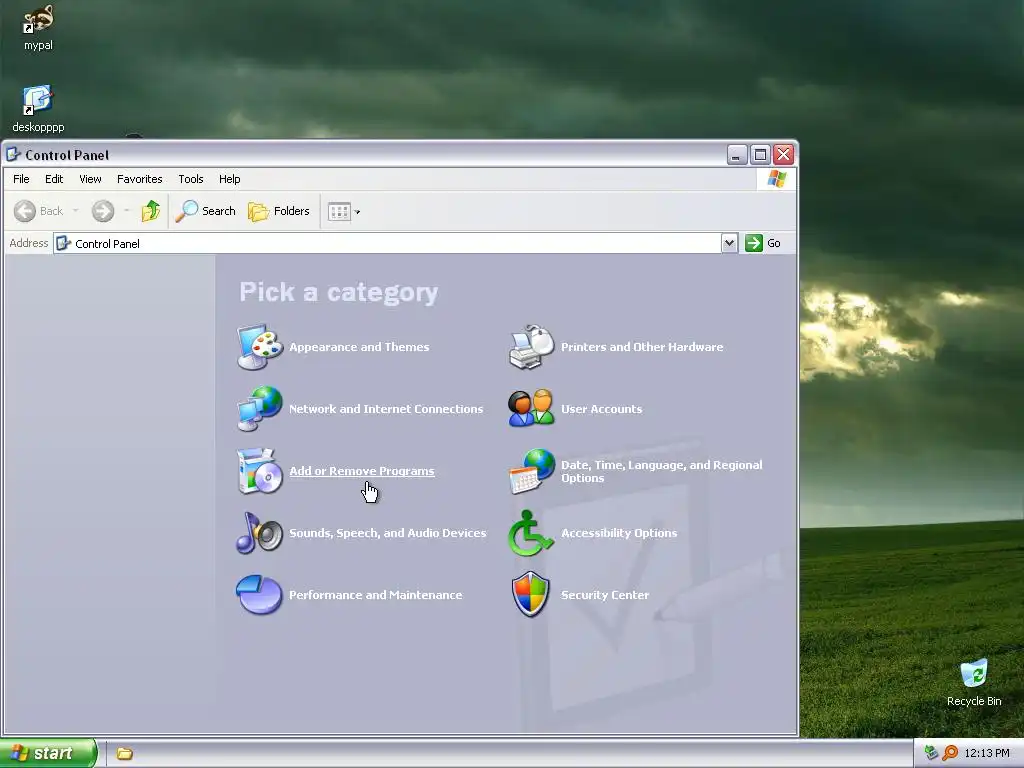Click the Views toolbar icon
1024x768 pixels.
(339, 212)
